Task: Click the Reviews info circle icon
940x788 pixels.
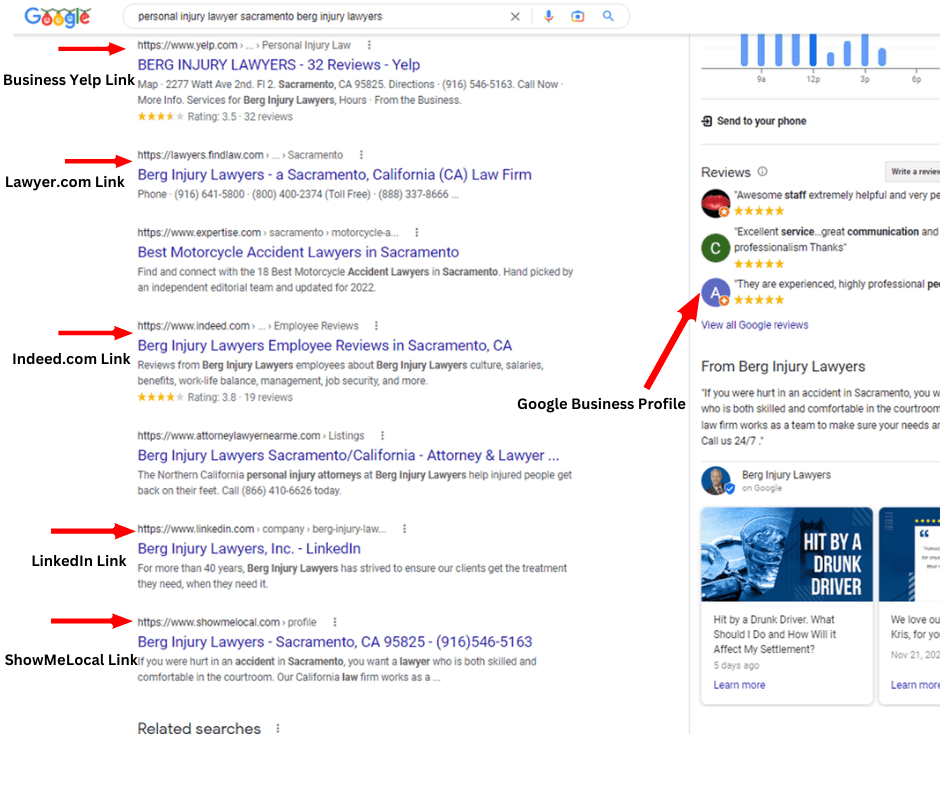Action: [x=763, y=172]
